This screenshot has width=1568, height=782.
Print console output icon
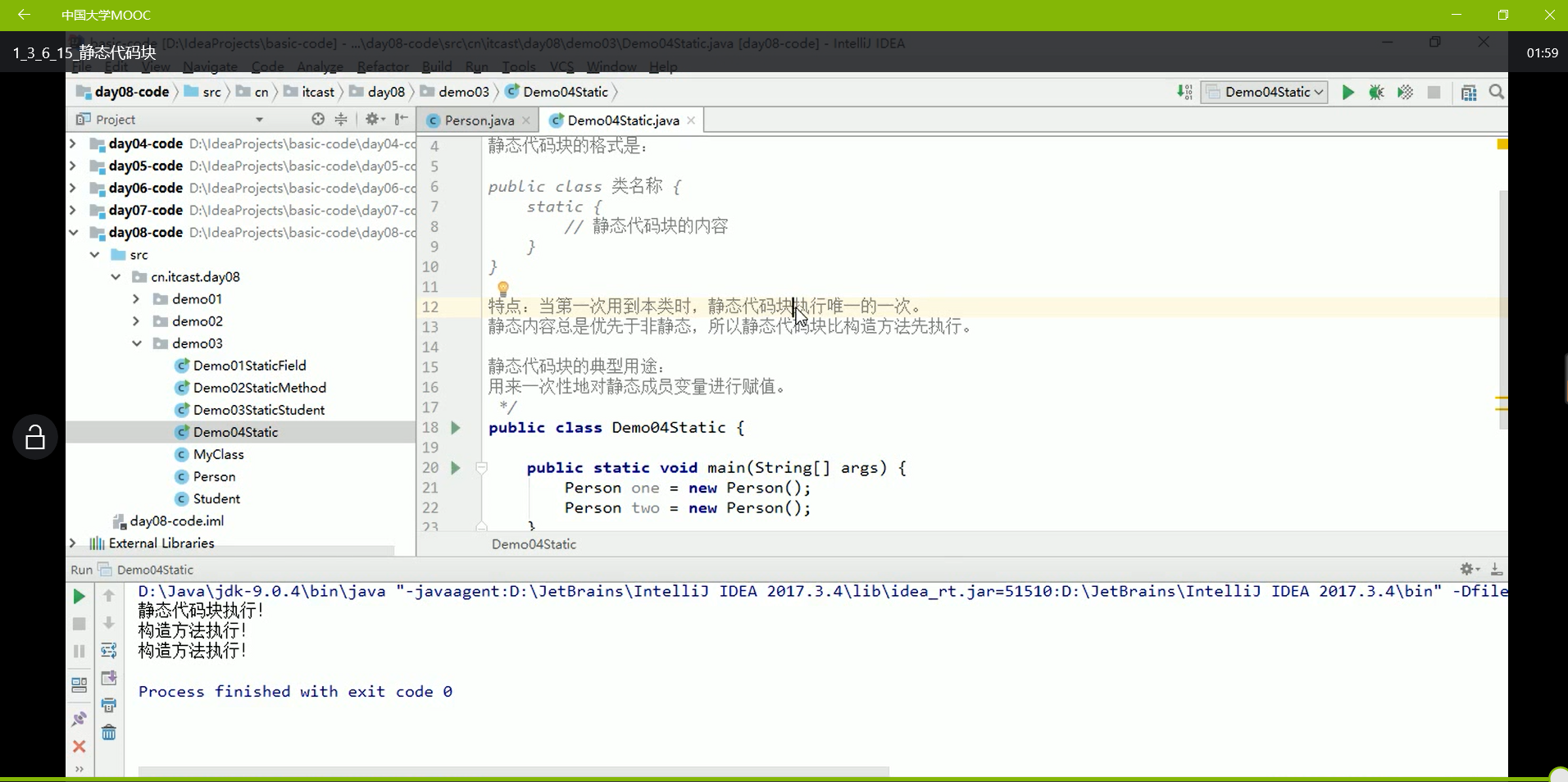[x=108, y=705]
